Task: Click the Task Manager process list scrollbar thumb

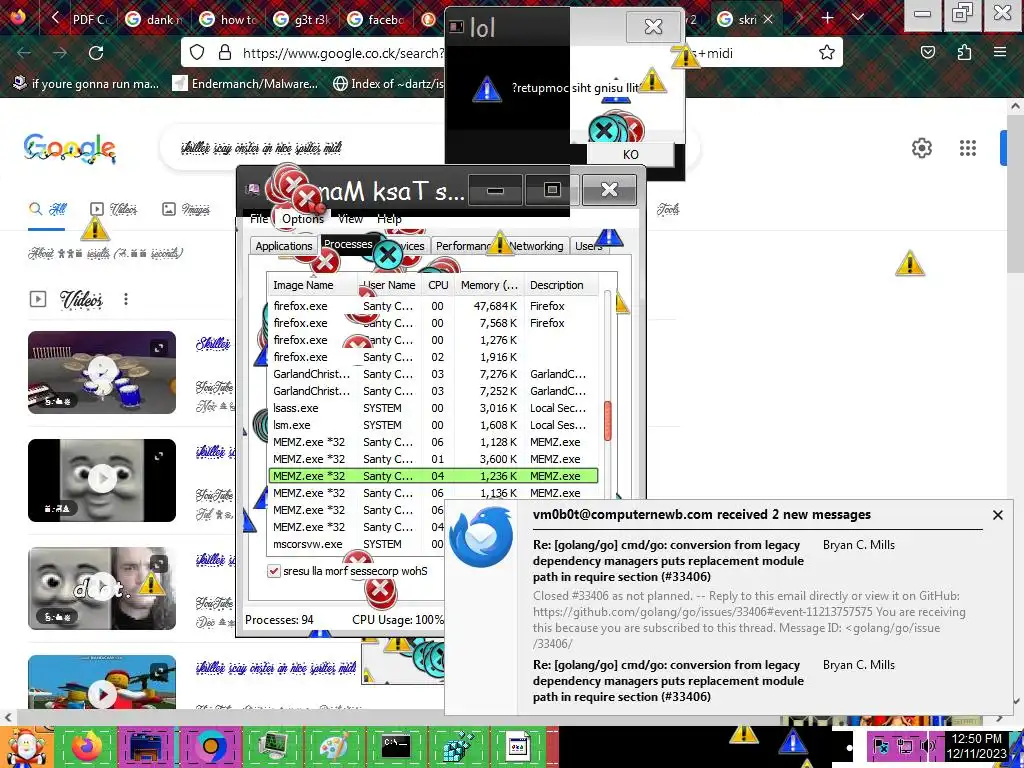Action: (x=607, y=420)
